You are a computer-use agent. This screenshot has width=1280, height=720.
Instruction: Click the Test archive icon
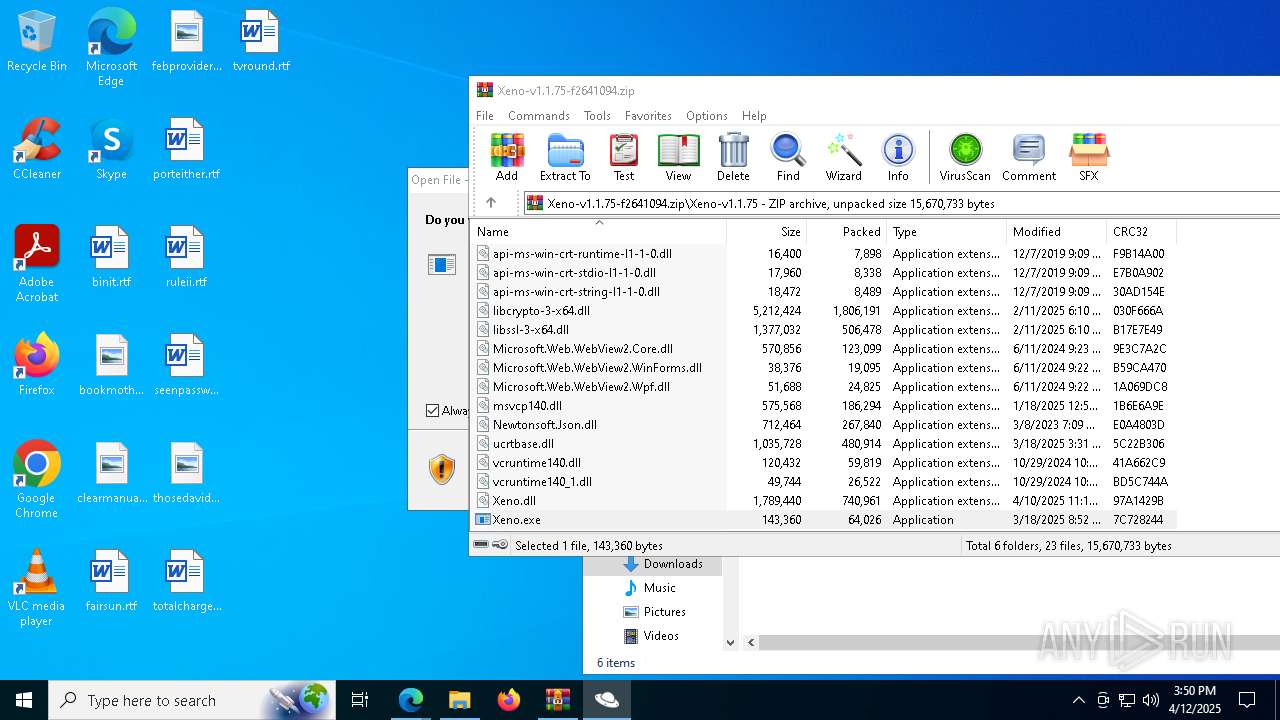coord(624,158)
